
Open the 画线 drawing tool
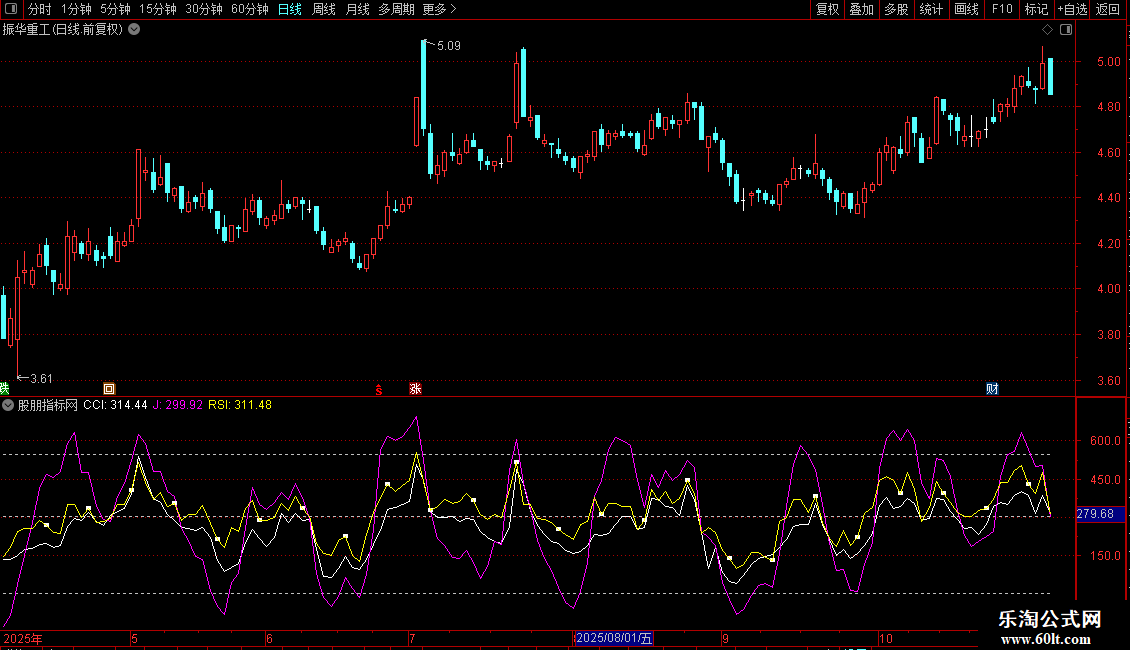pyautogui.click(x=966, y=9)
